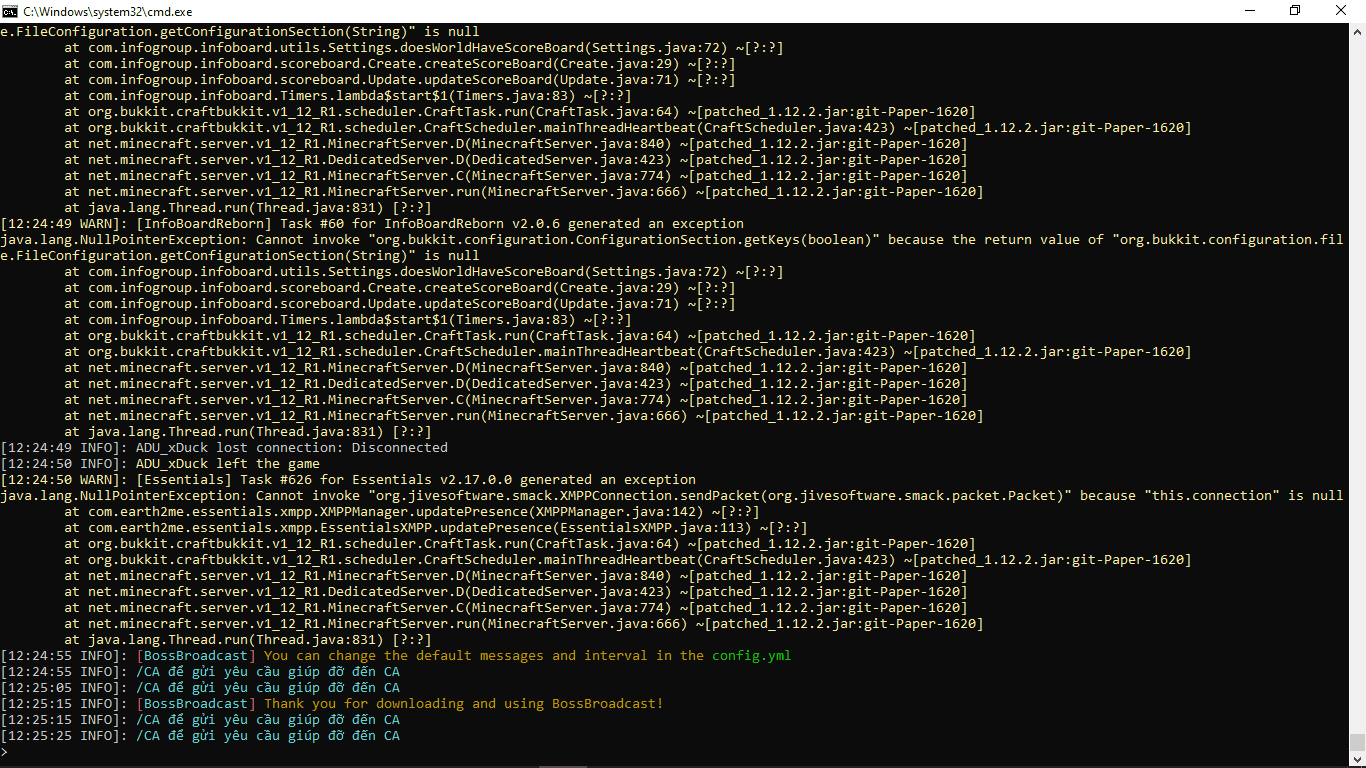Image resolution: width=1366 pixels, height=768 pixels.
Task: Restore down the cmd.exe window
Action: click(x=1295, y=11)
